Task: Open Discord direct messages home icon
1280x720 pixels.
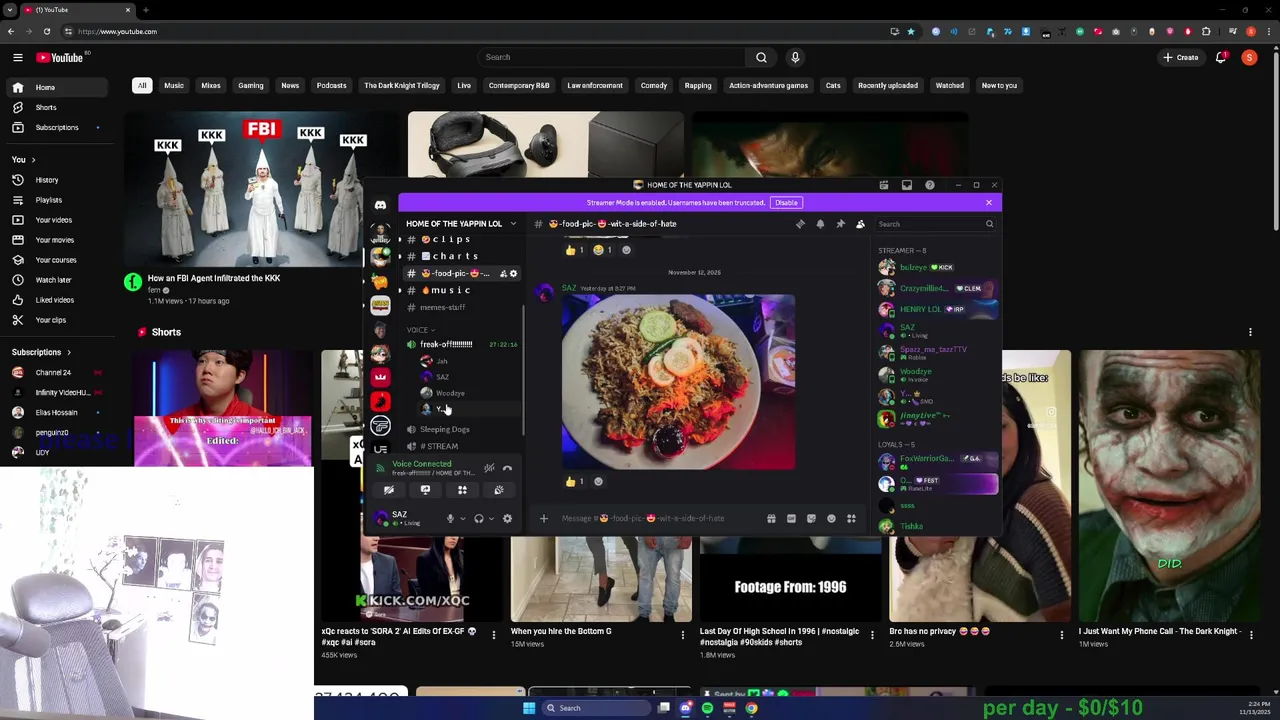Action: click(380, 205)
